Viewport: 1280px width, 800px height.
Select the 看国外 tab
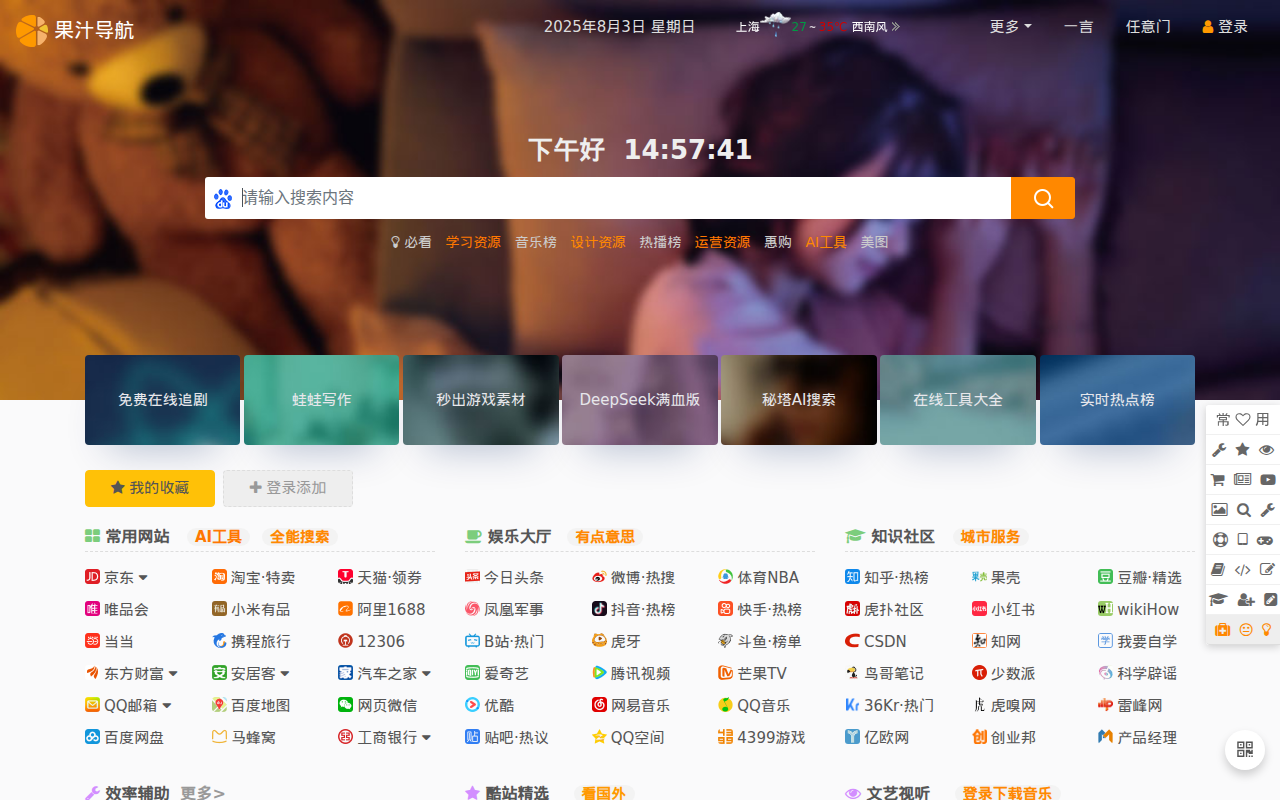(603, 793)
